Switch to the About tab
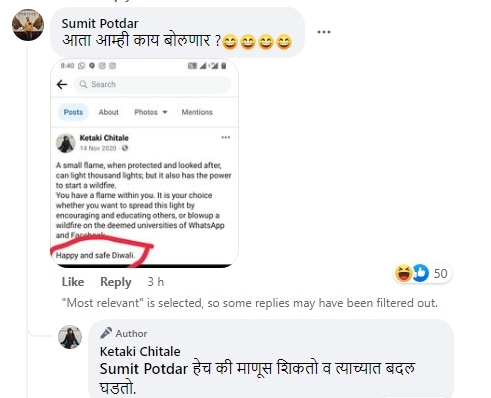Viewport: 491px width, 398px height. click(x=108, y=112)
